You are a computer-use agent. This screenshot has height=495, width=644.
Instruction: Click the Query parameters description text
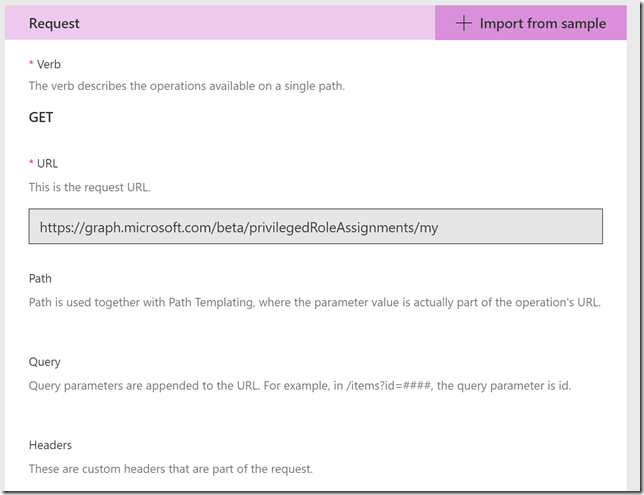(300, 386)
